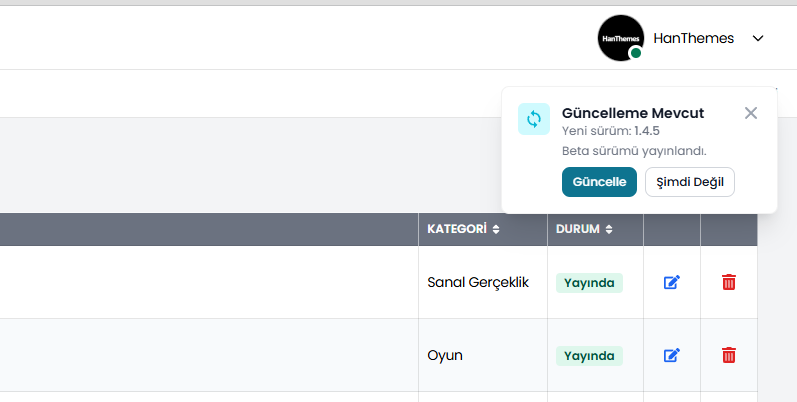Screen dimensions: 797x402
Task: Sort by the KATEGORİ column arrows
Action: [x=496, y=229]
